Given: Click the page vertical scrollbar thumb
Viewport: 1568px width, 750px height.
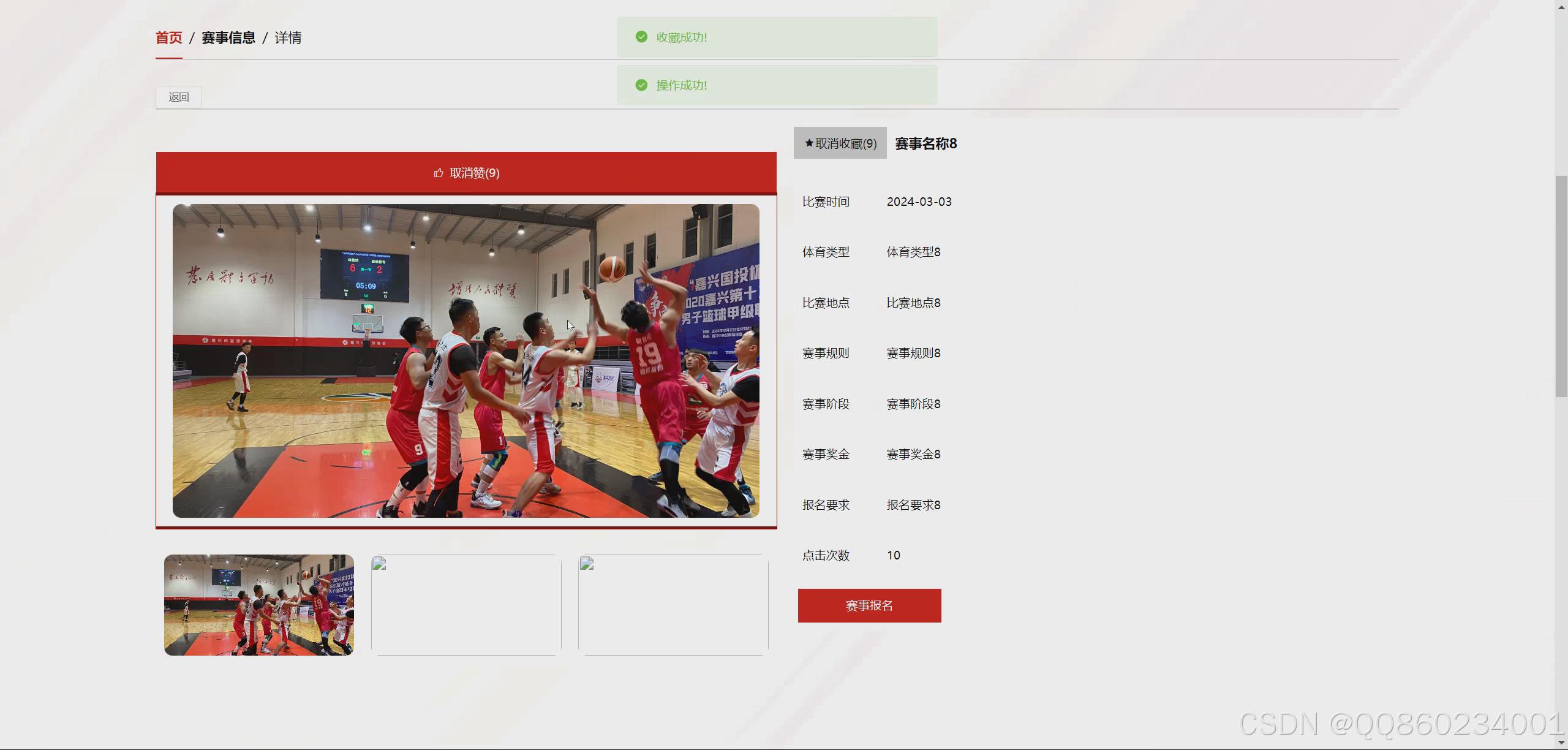Looking at the screenshot, I should point(1561,286).
